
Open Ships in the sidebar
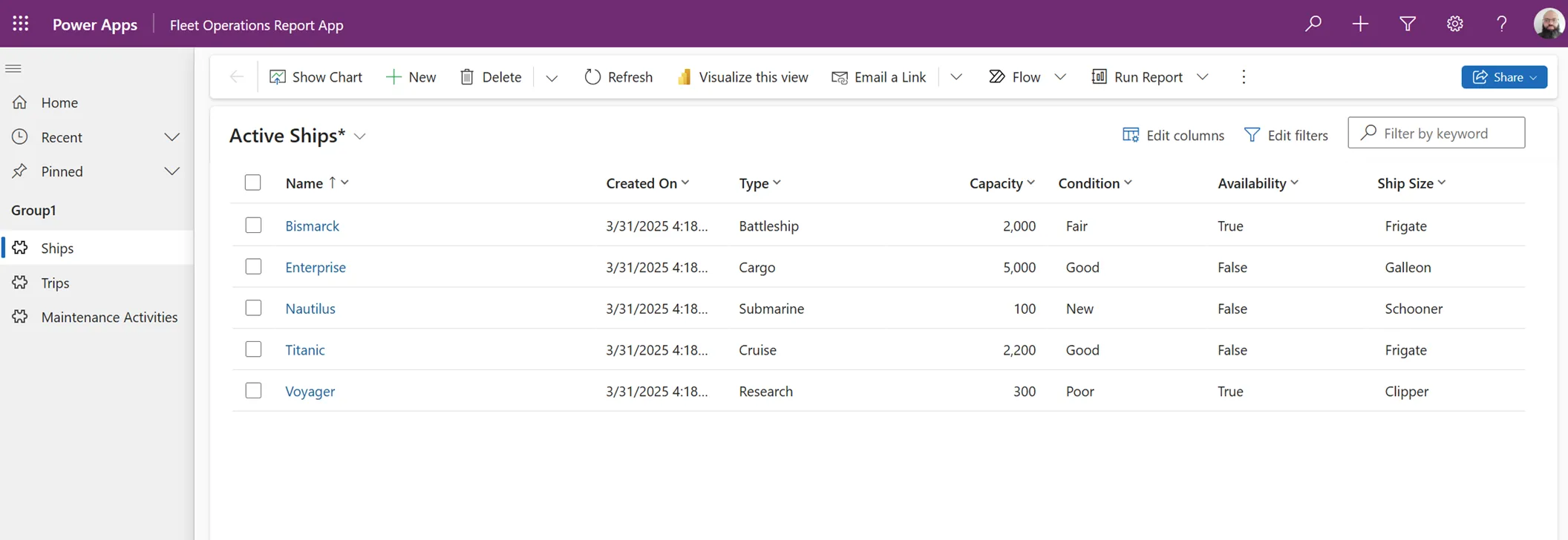click(x=97, y=248)
